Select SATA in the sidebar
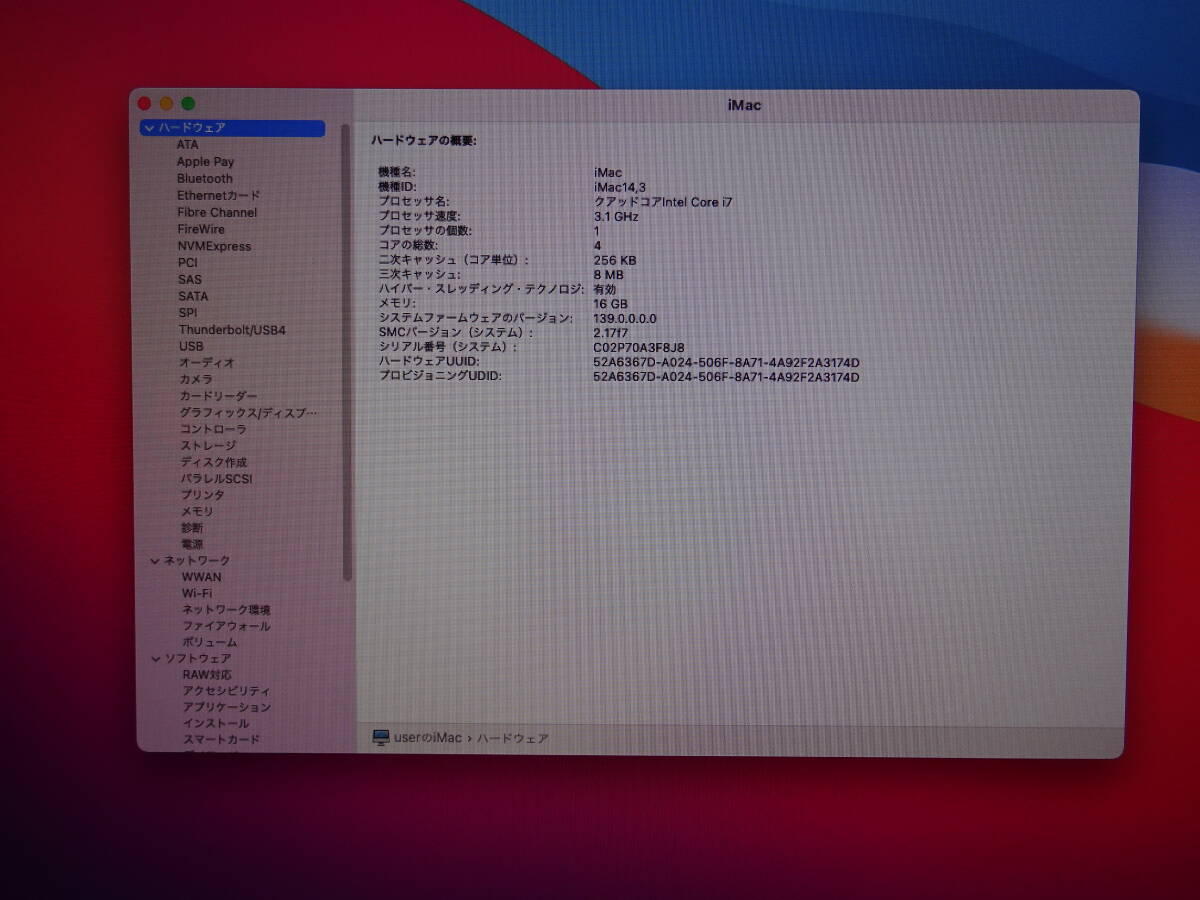 point(193,297)
